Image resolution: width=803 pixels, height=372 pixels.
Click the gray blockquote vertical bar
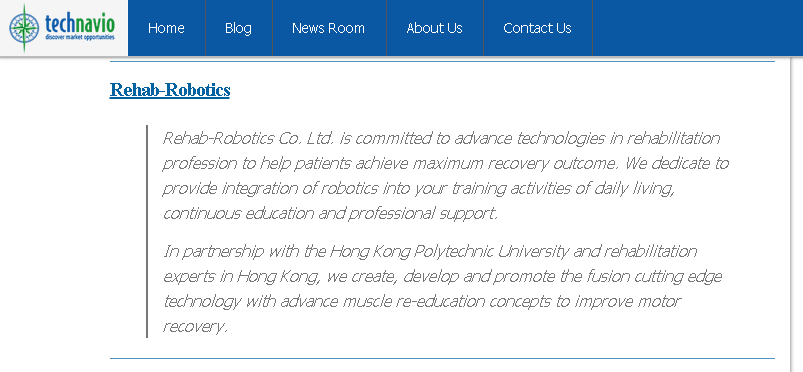[147, 231]
